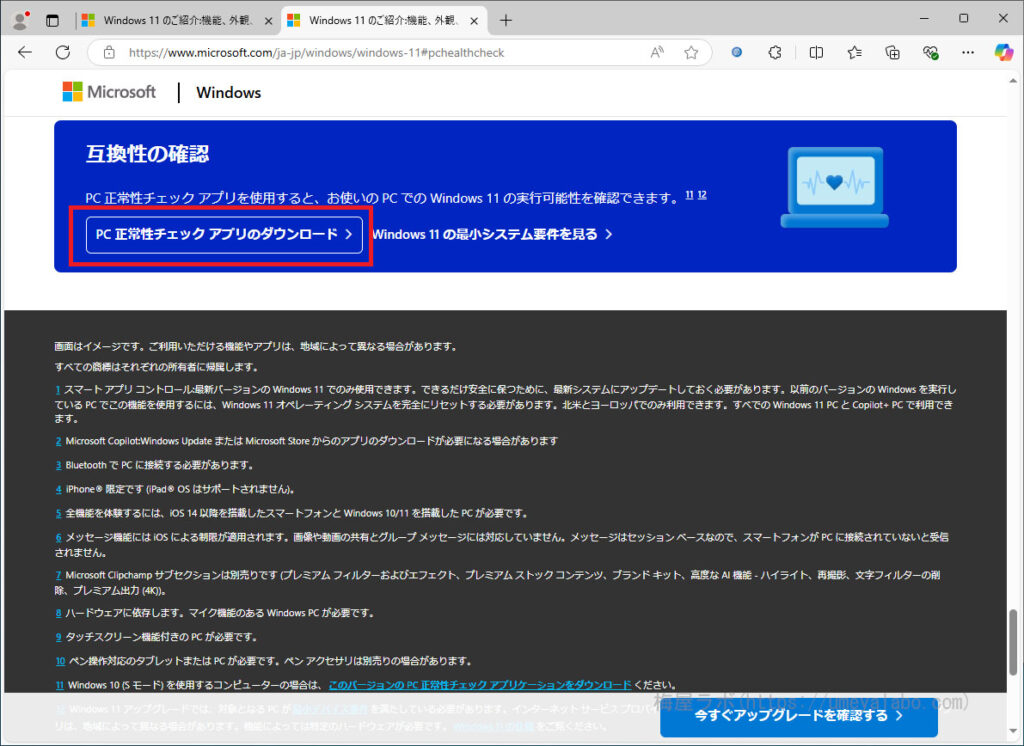This screenshot has width=1024, height=746.
Task: Close the active second tab
Action: pyautogui.click(x=474, y=21)
